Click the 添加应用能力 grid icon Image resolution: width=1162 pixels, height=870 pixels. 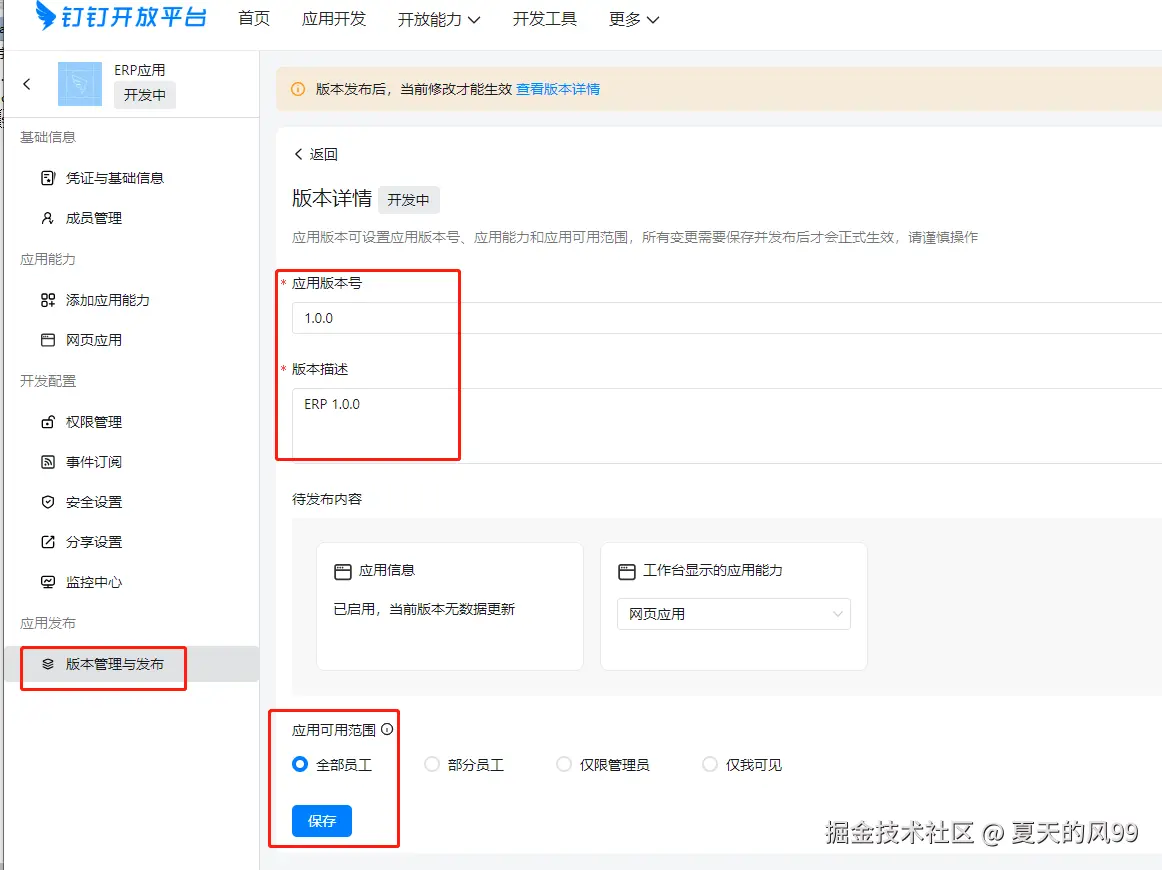pos(48,300)
